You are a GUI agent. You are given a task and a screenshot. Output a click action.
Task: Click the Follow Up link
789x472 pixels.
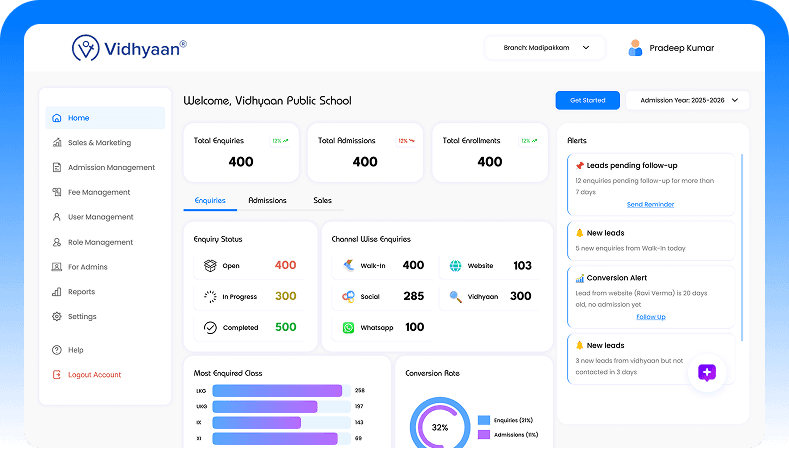[x=650, y=316]
